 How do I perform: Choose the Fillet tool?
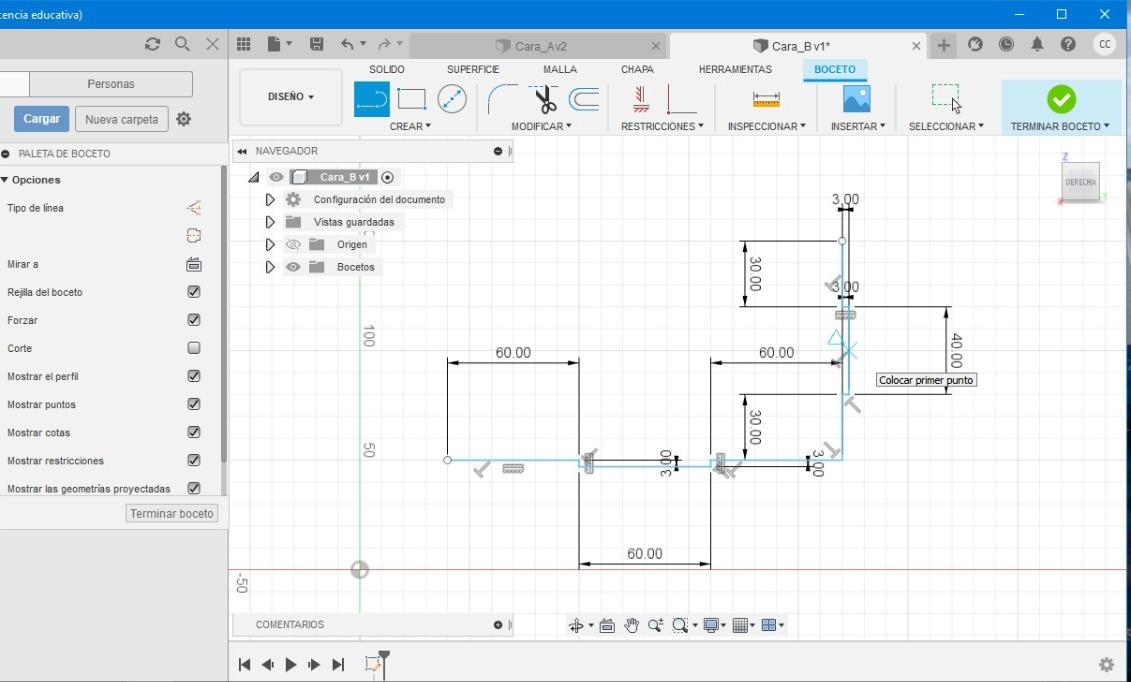coord(503,99)
